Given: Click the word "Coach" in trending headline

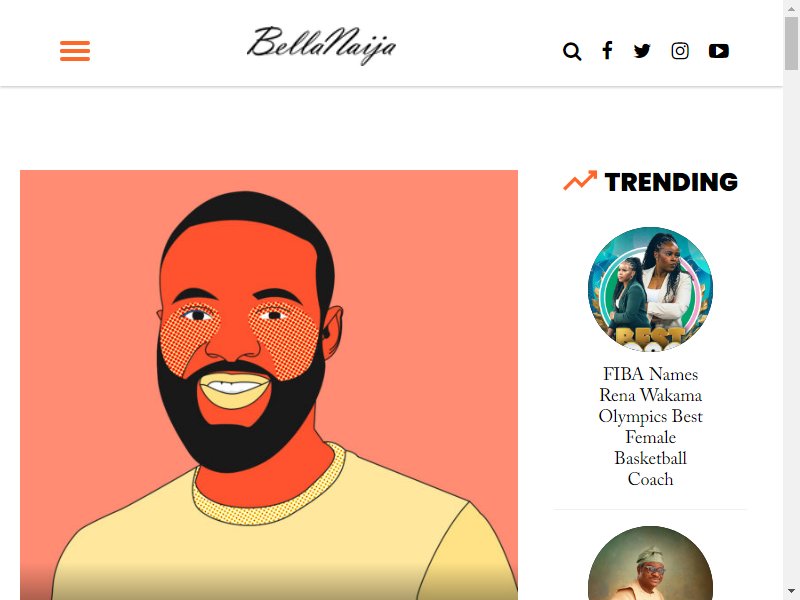Looking at the screenshot, I should [x=651, y=479].
